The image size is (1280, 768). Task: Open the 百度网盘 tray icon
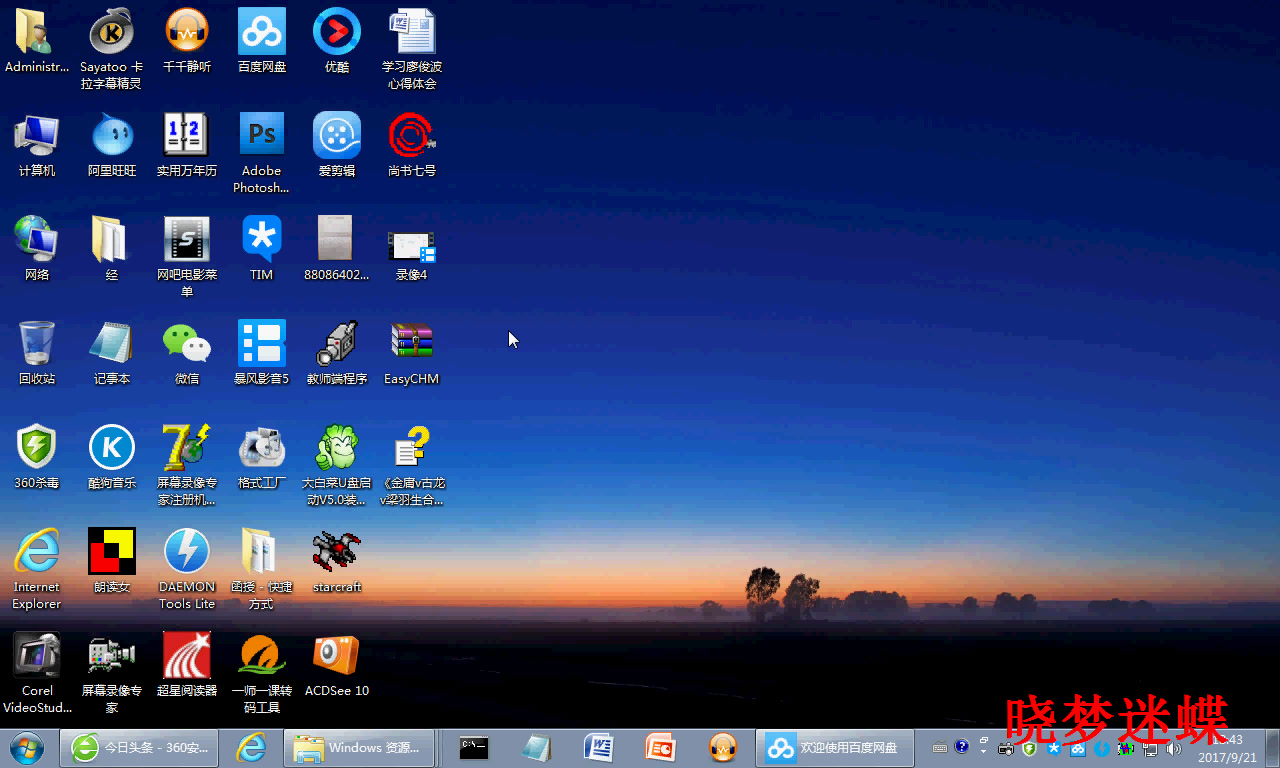click(x=1078, y=749)
